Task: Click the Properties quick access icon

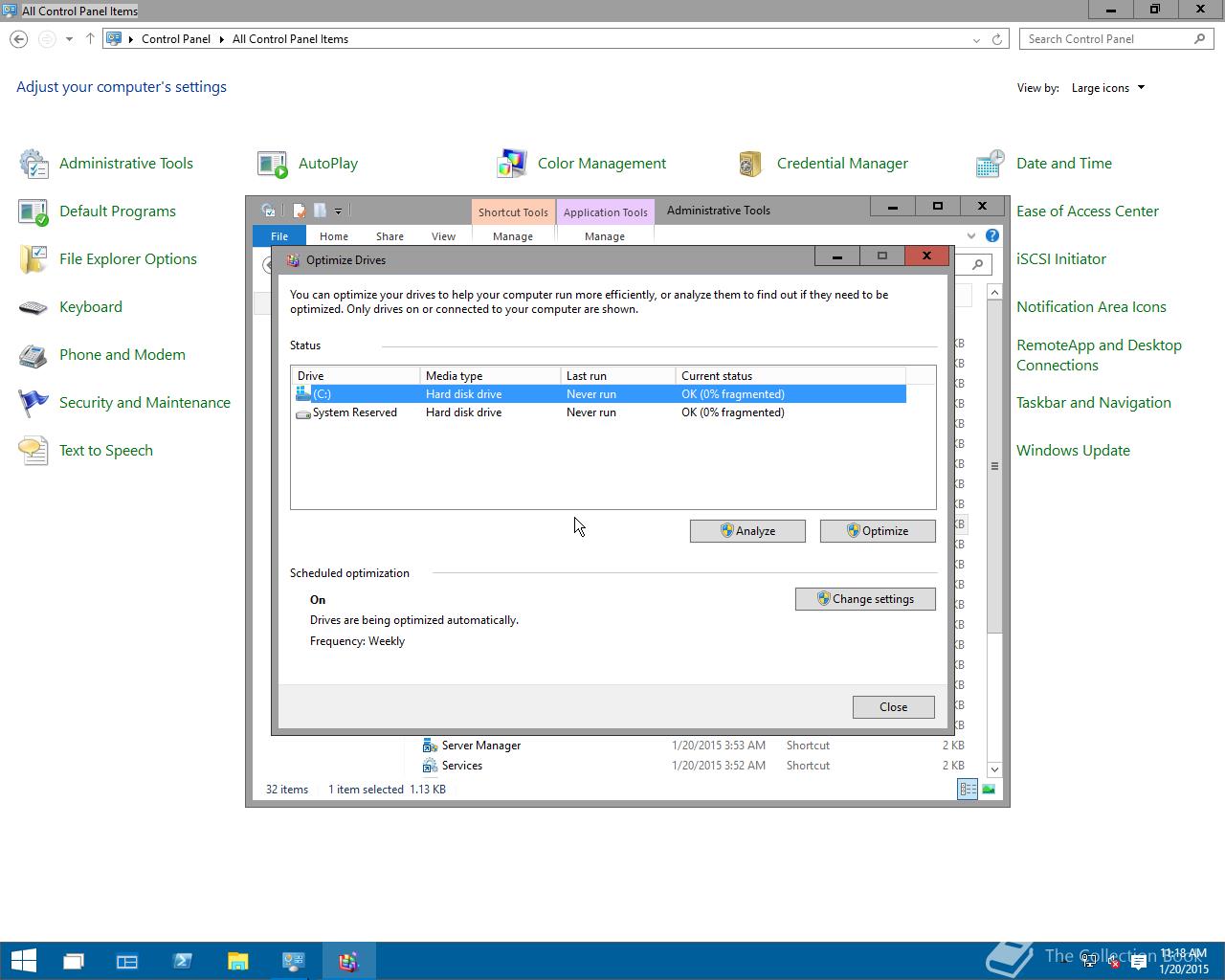Action: click(x=300, y=211)
